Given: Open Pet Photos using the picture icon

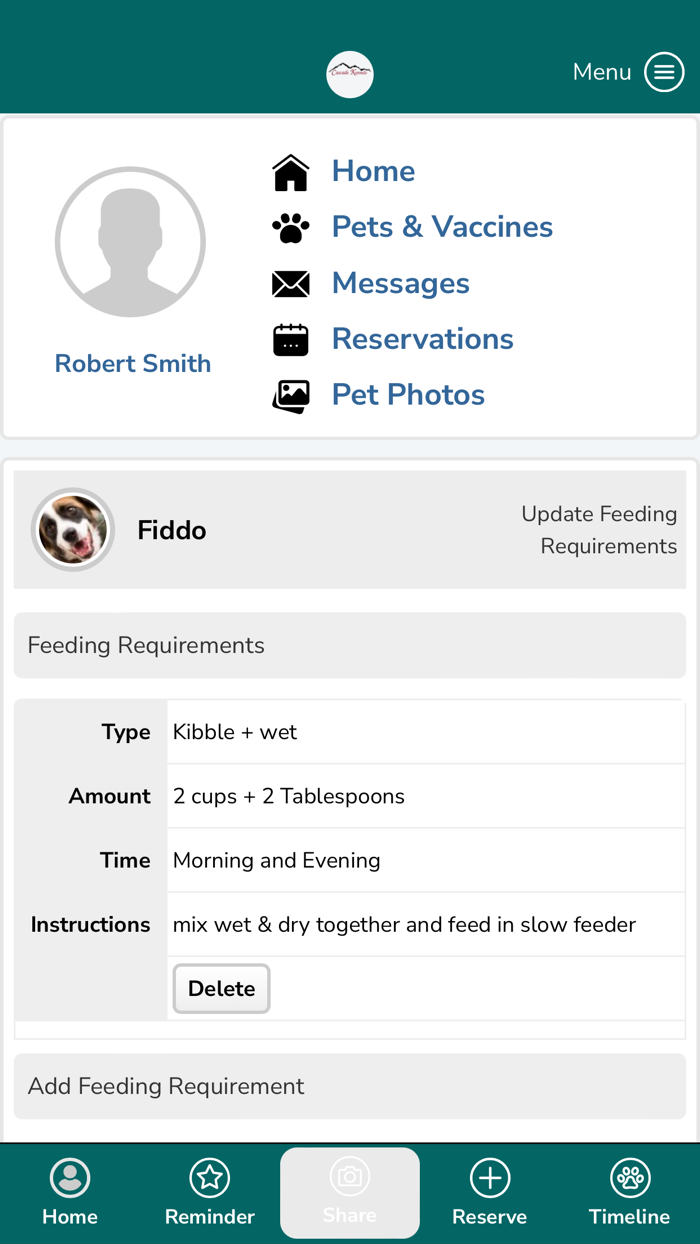Looking at the screenshot, I should pyautogui.click(x=290, y=395).
